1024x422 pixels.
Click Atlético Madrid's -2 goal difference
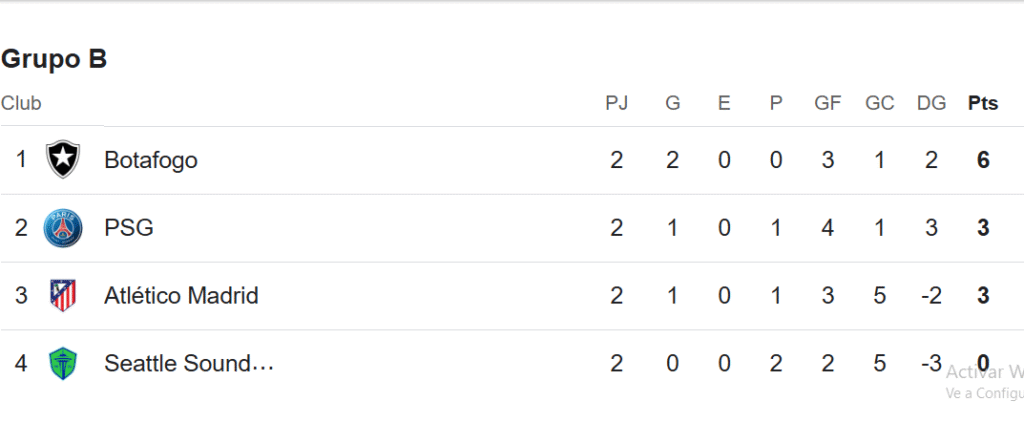(931, 296)
